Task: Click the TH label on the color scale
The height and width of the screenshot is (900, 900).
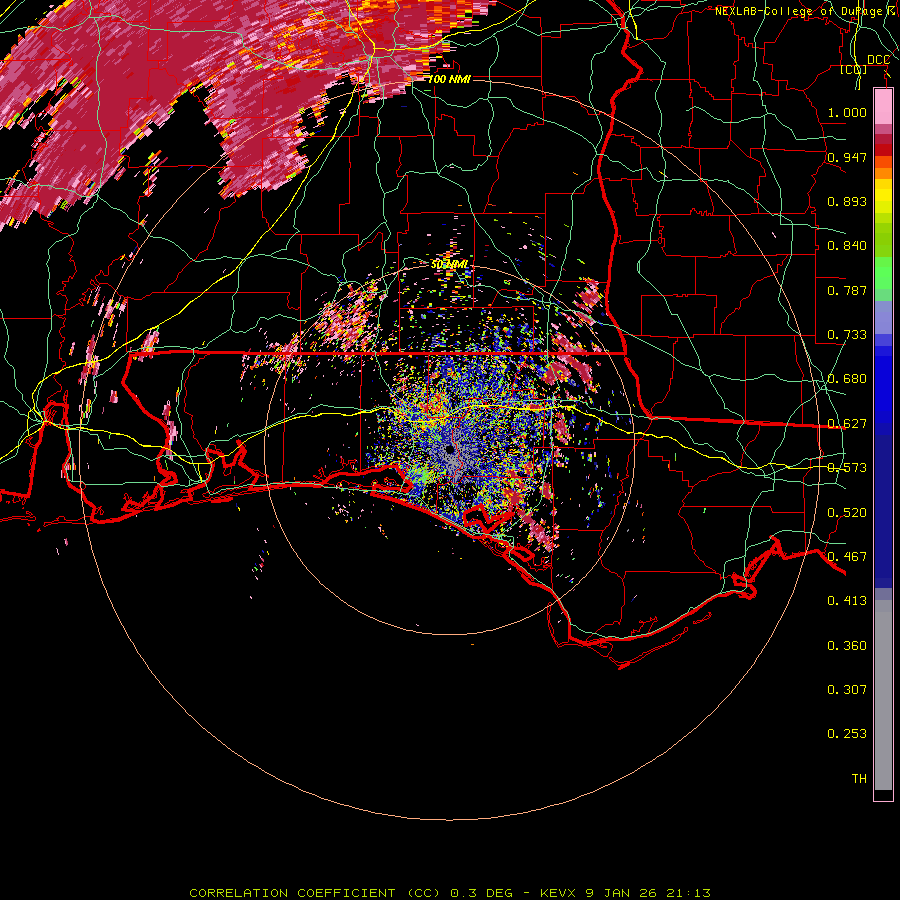Action: tap(859, 779)
